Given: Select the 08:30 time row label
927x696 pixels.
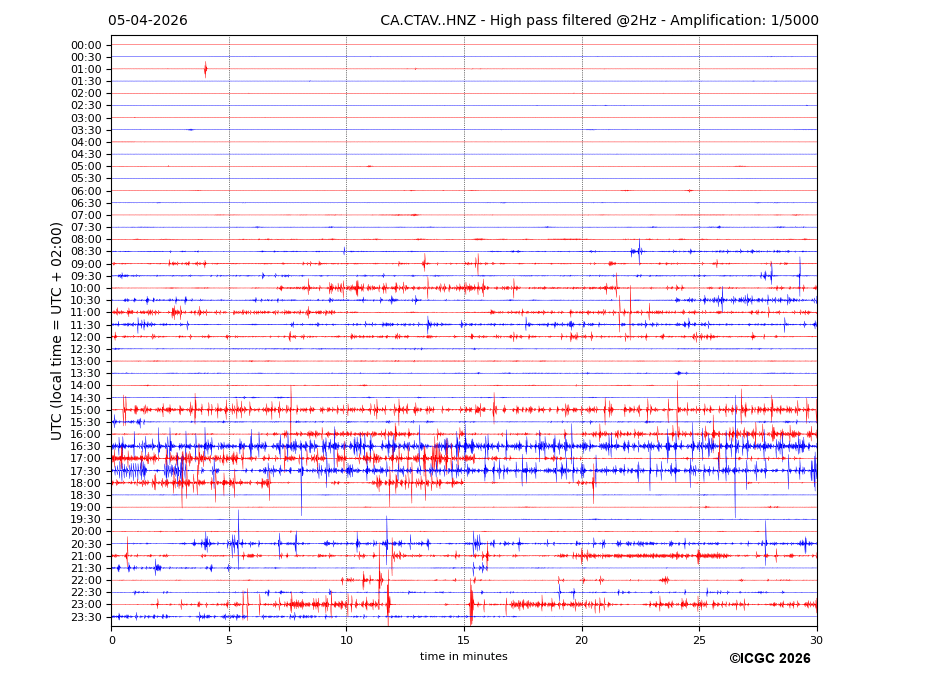Looking at the screenshot, I should 86,252.
